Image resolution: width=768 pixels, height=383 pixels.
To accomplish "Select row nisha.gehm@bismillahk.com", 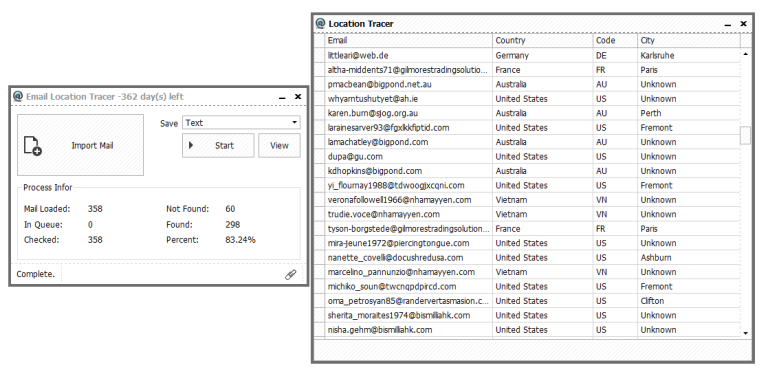I will [x=527, y=330].
